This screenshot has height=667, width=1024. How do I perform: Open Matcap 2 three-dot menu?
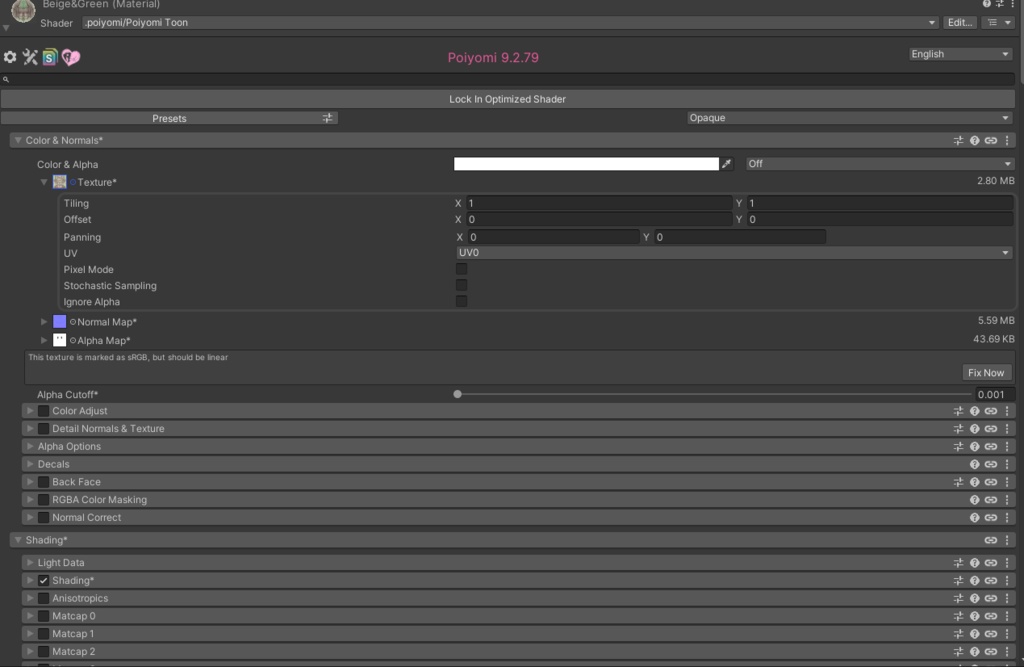[x=1007, y=651]
